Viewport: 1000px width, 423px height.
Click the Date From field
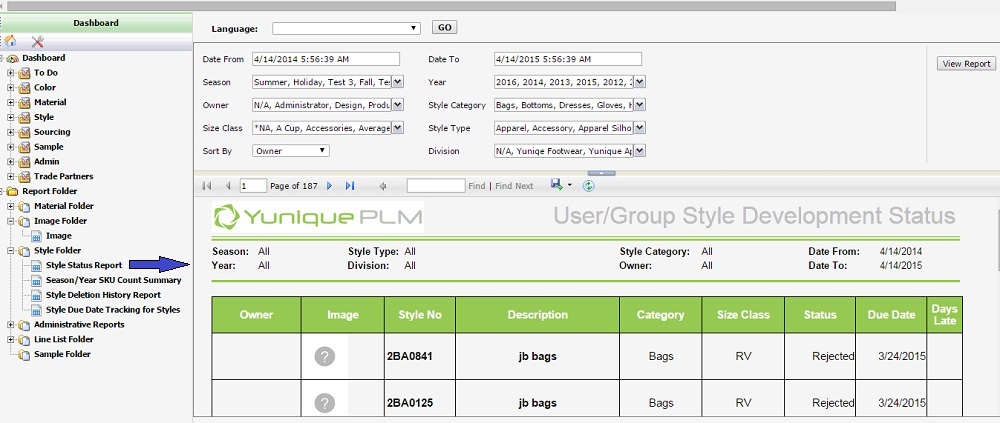326,59
